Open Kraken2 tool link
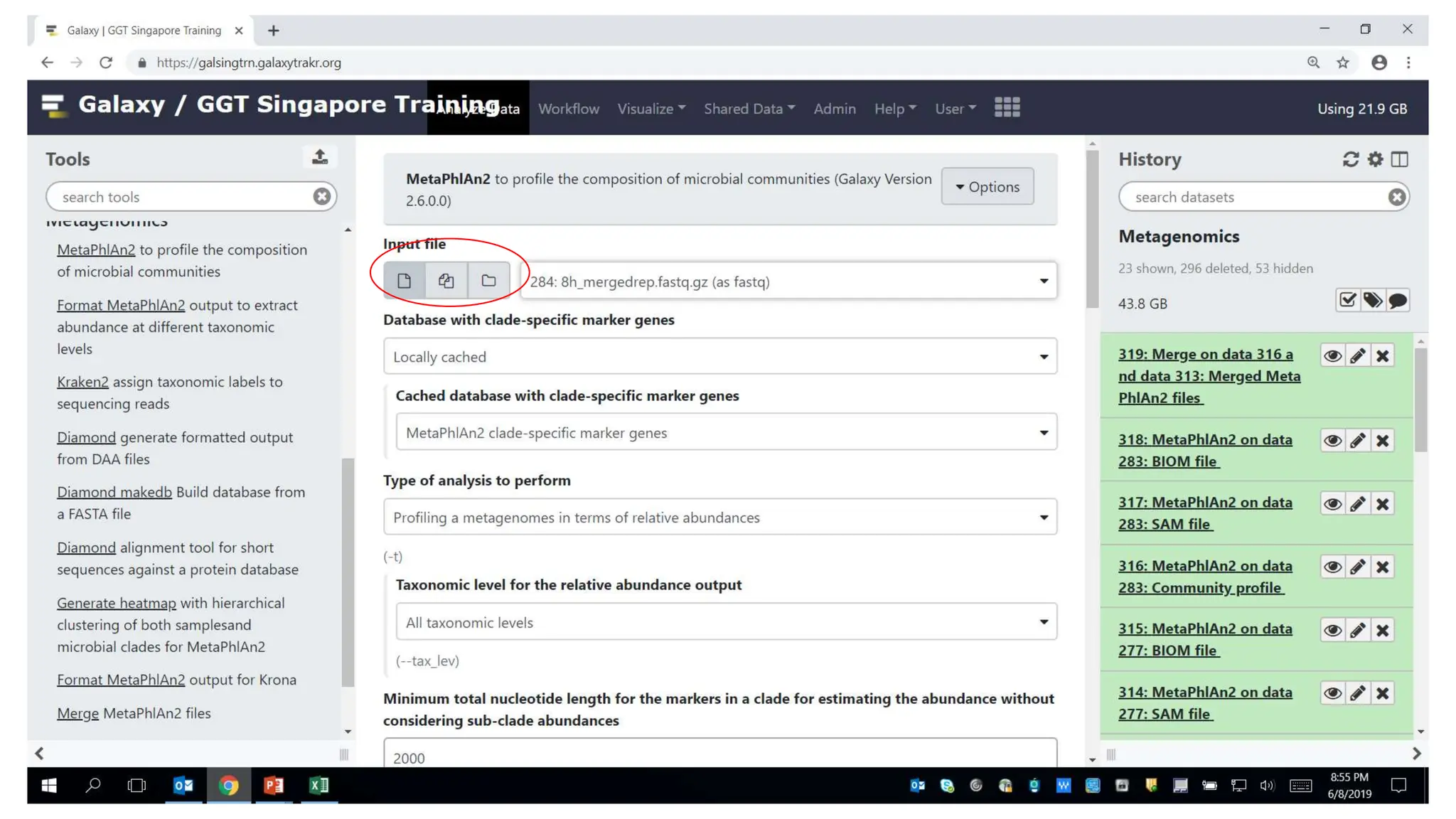This screenshot has width=1456, height=819. pyautogui.click(x=82, y=382)
